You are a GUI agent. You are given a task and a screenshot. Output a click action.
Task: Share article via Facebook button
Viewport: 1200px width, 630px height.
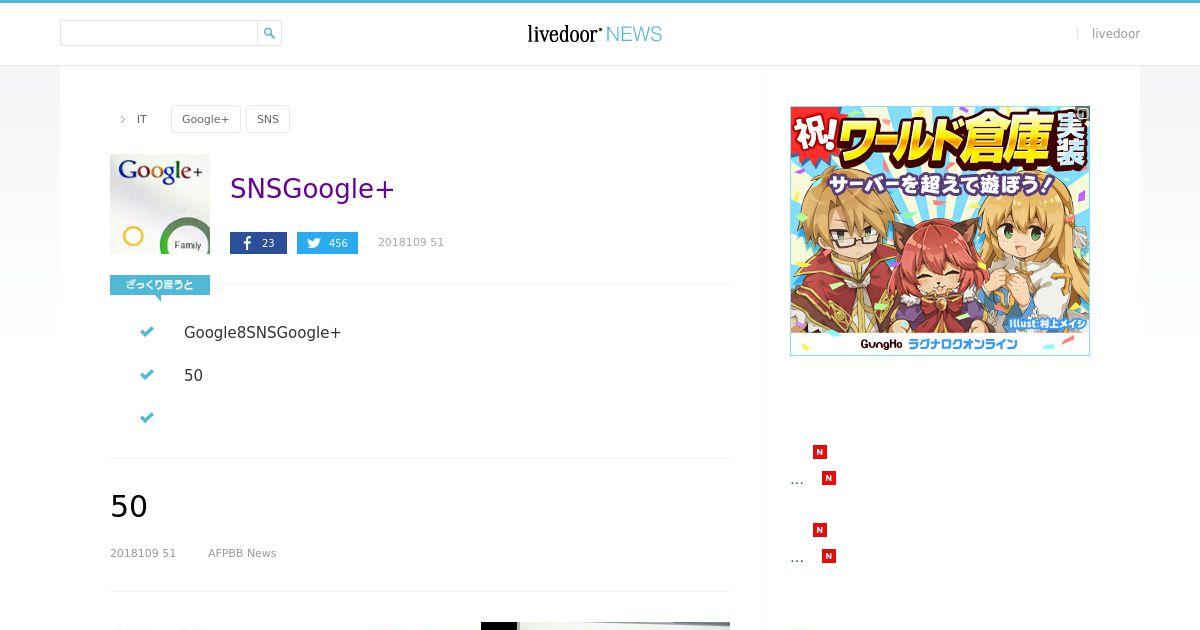pyautogui.click(x=258, y=243)
